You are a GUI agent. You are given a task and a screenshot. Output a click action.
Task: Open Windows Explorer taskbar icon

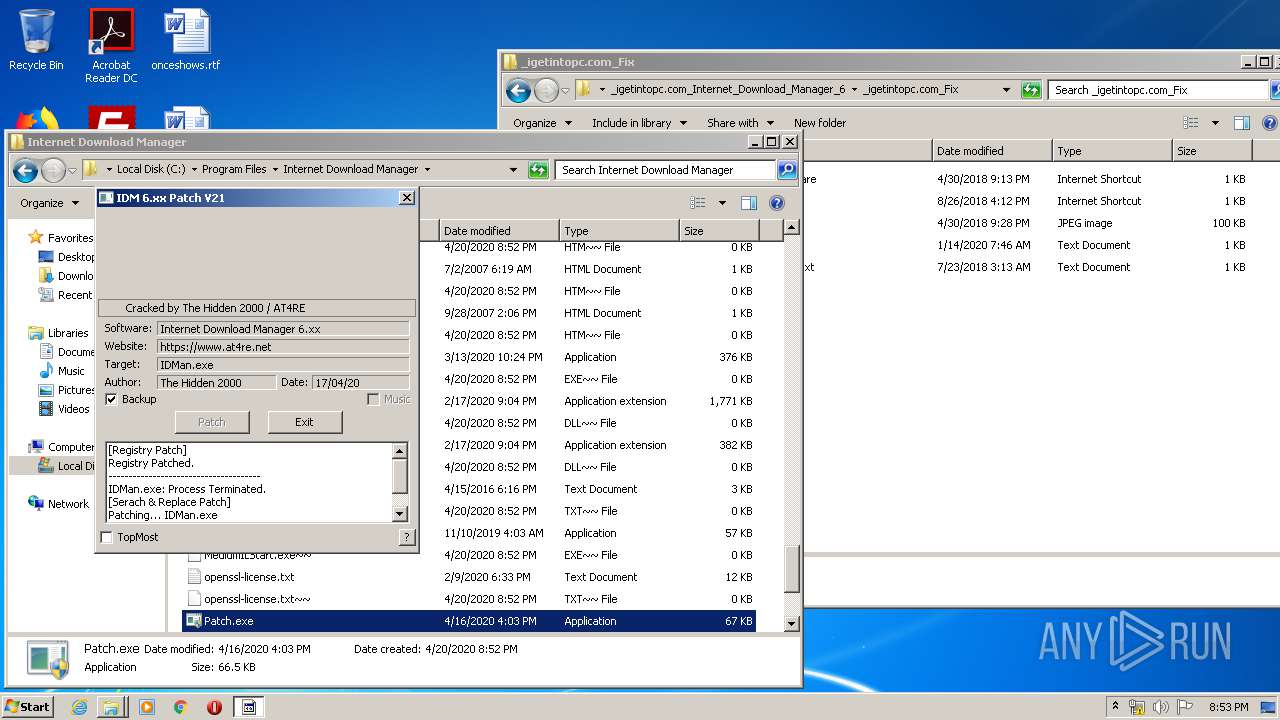(111, 707)
